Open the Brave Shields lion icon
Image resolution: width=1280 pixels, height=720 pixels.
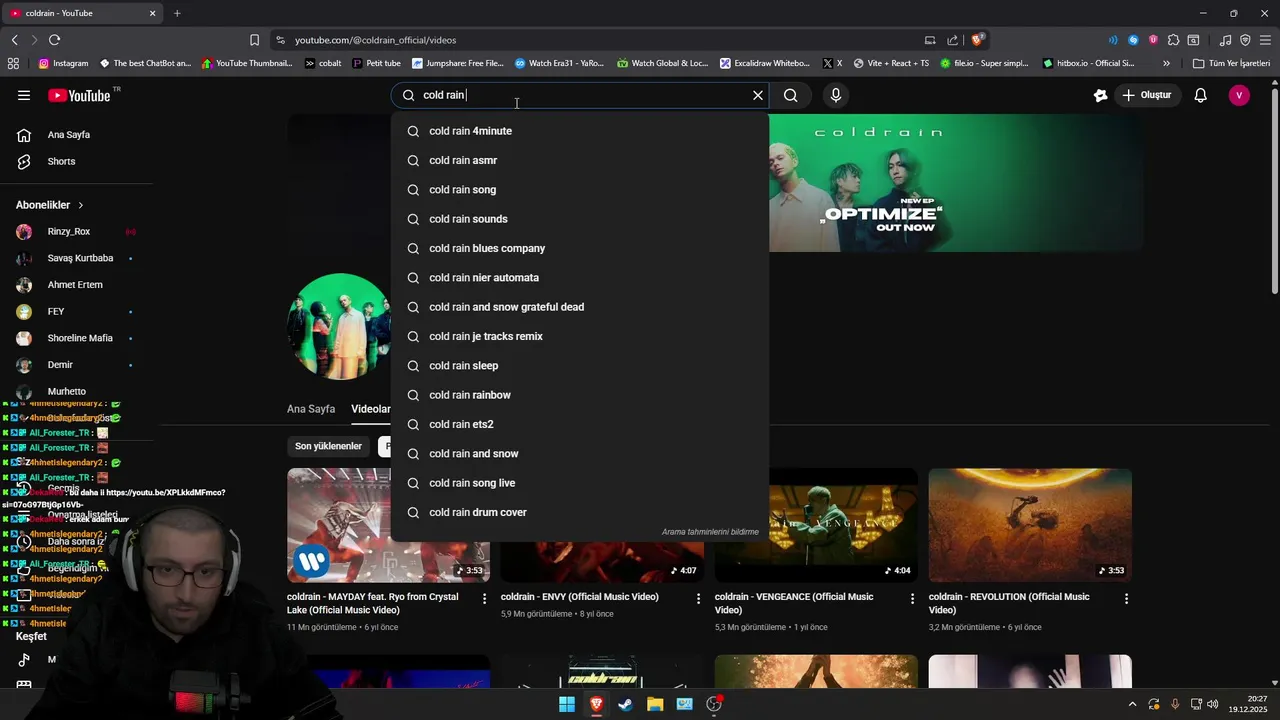(978, 40)
